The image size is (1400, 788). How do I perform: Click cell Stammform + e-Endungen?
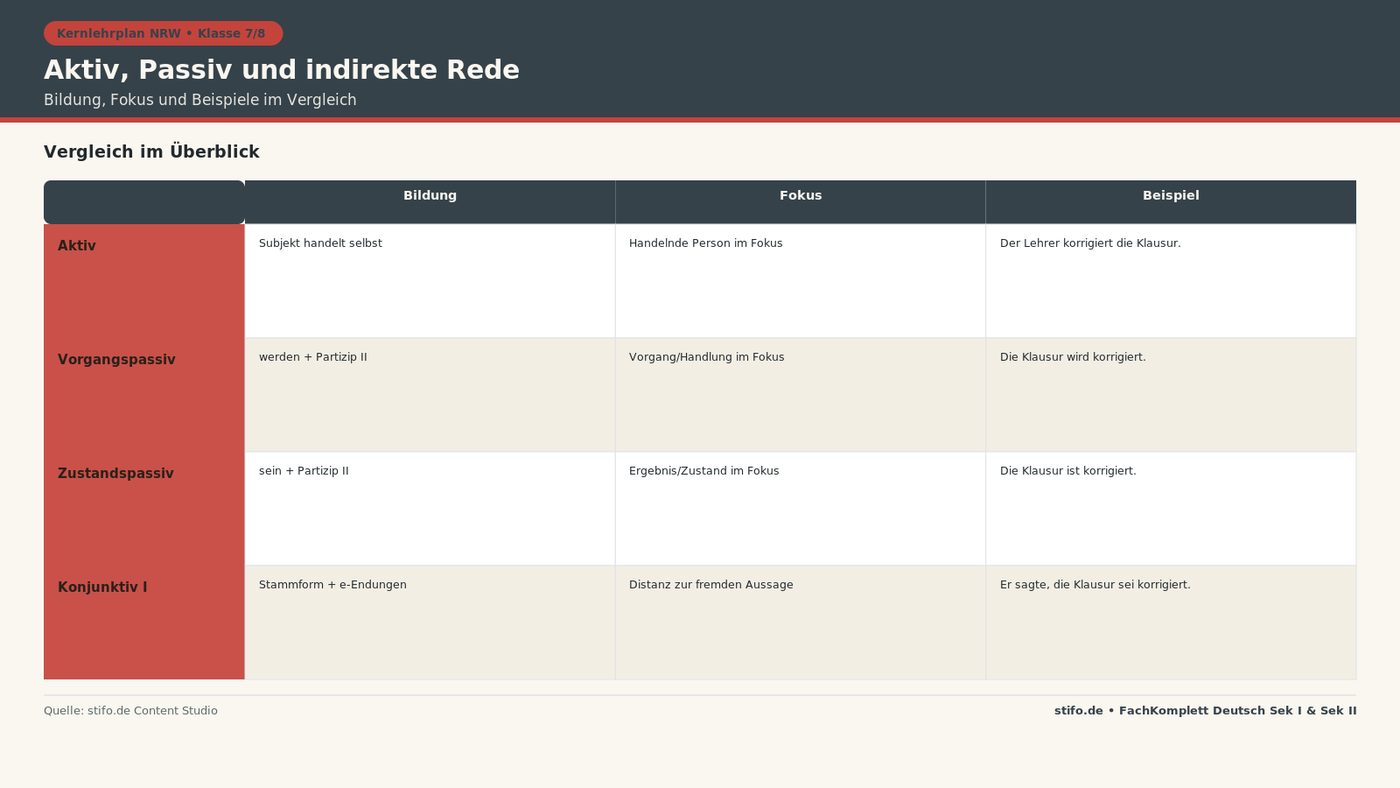(430, 623)
